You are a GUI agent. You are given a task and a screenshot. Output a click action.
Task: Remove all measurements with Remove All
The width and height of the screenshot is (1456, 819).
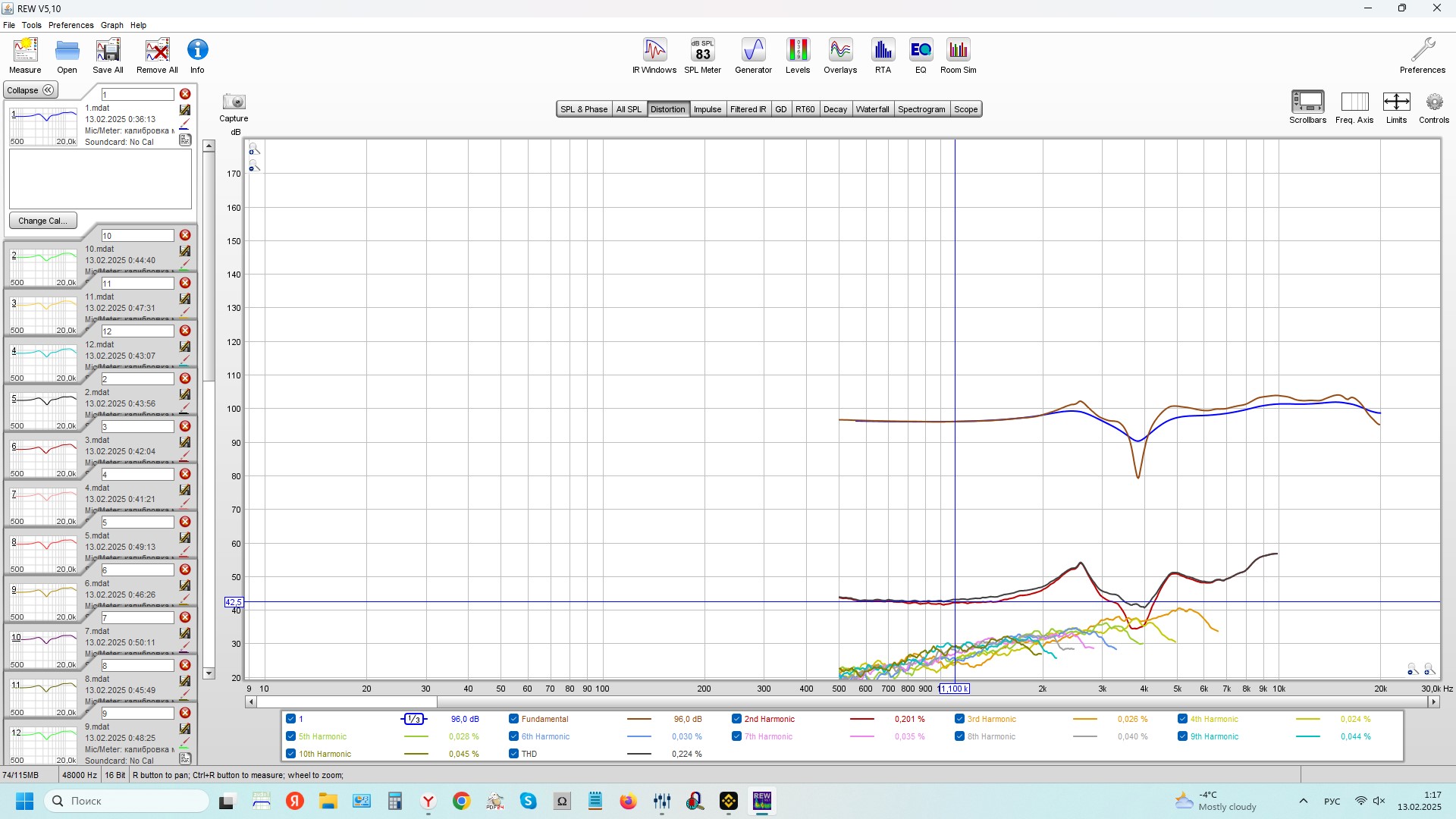click(x=157, y=55)
